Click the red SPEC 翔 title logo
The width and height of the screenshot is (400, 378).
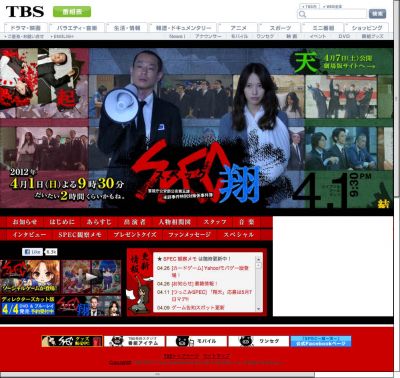[195, 173]
